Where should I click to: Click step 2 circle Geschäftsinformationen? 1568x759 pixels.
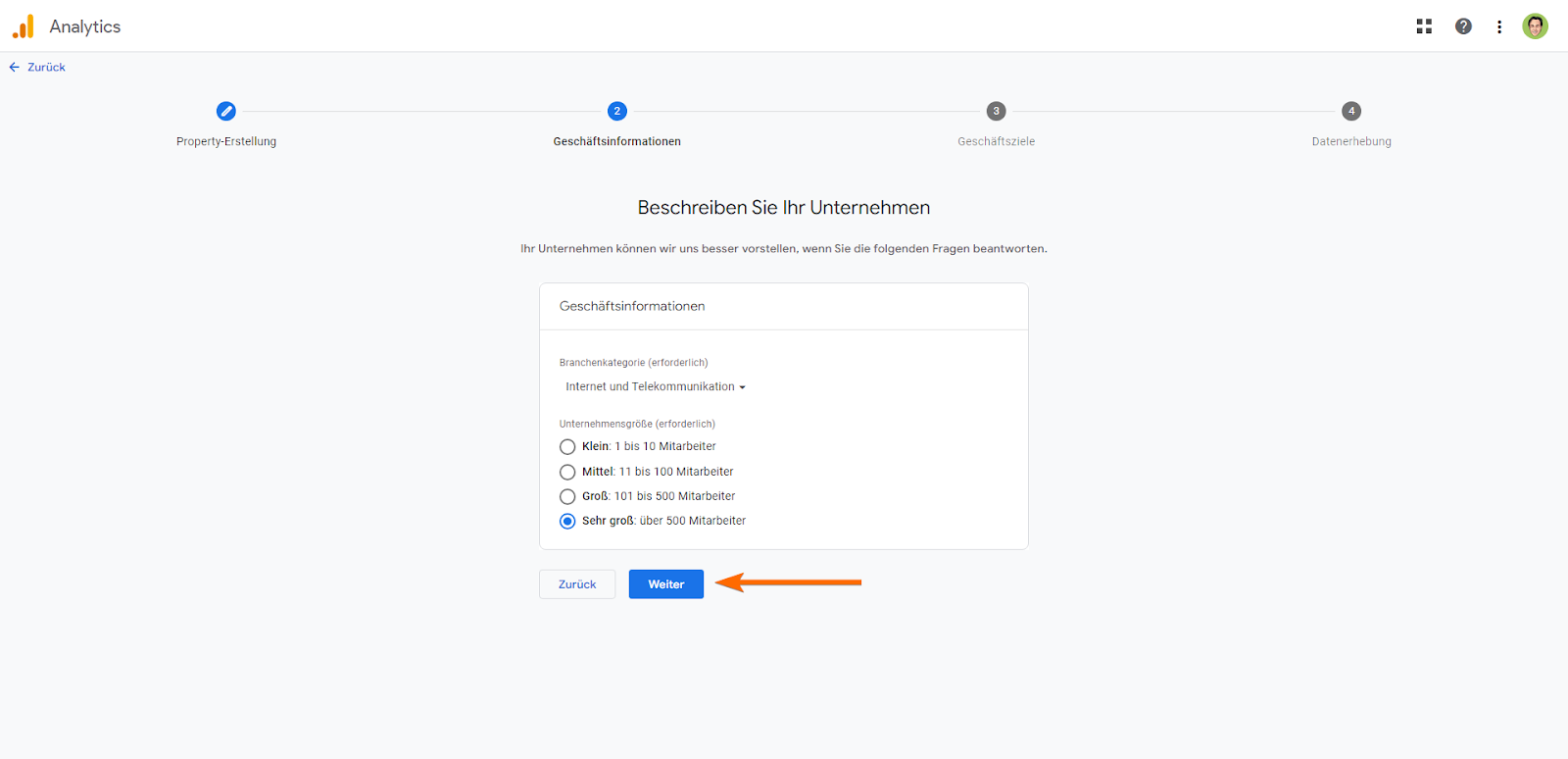coord(616,111)
